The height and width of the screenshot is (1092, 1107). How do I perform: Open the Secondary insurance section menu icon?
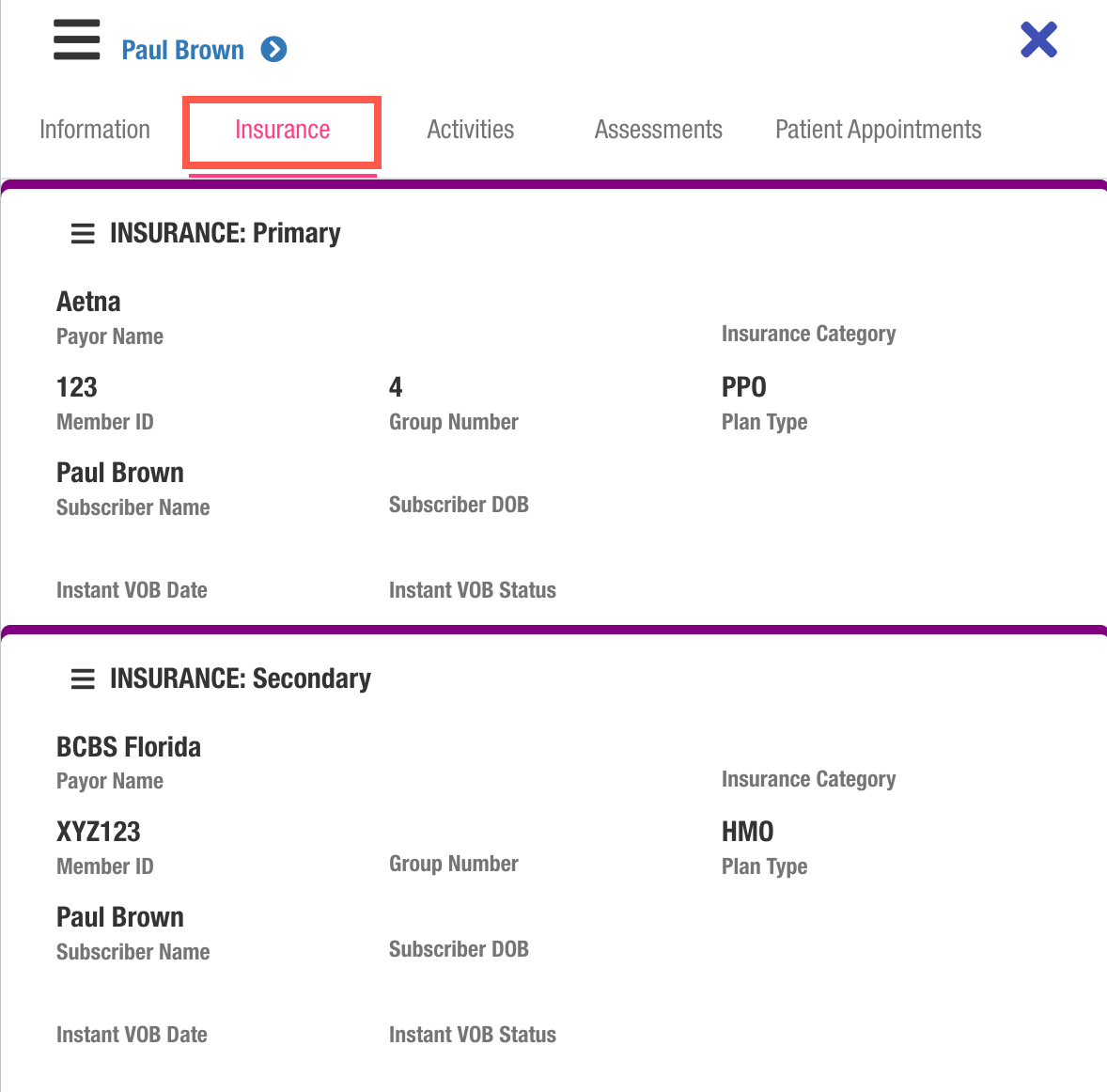click(x=83, y=679)
